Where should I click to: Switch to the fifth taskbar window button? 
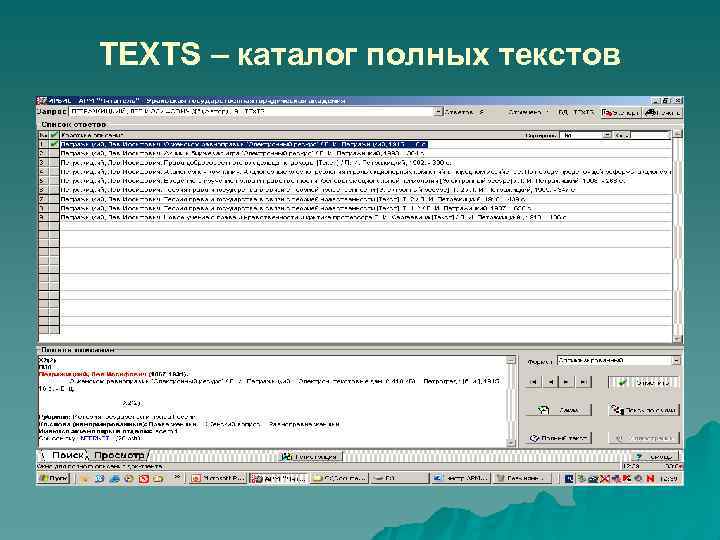coord(461,478)
